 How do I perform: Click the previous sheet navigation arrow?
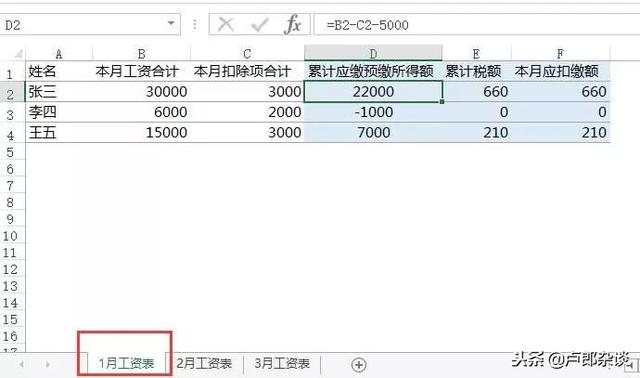point(21,364)
